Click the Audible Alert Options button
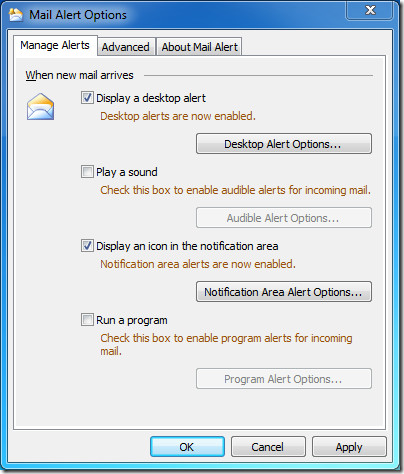Viewport: 404px width, 474px height. point(284,218)
